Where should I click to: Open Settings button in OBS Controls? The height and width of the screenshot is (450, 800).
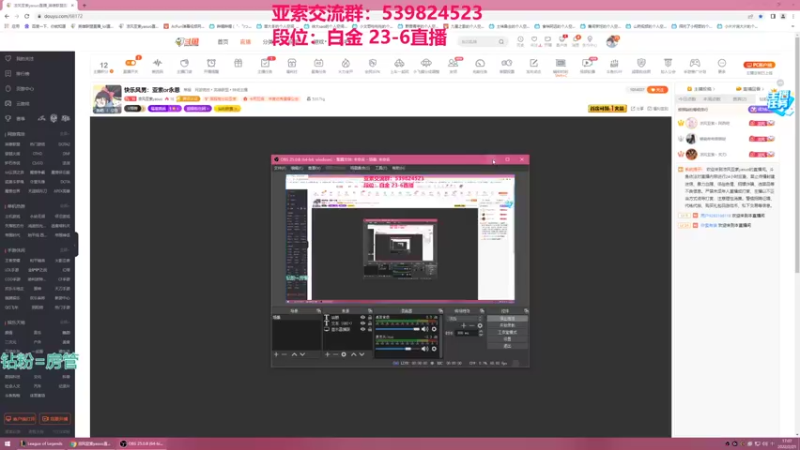[x=507, y=339]
